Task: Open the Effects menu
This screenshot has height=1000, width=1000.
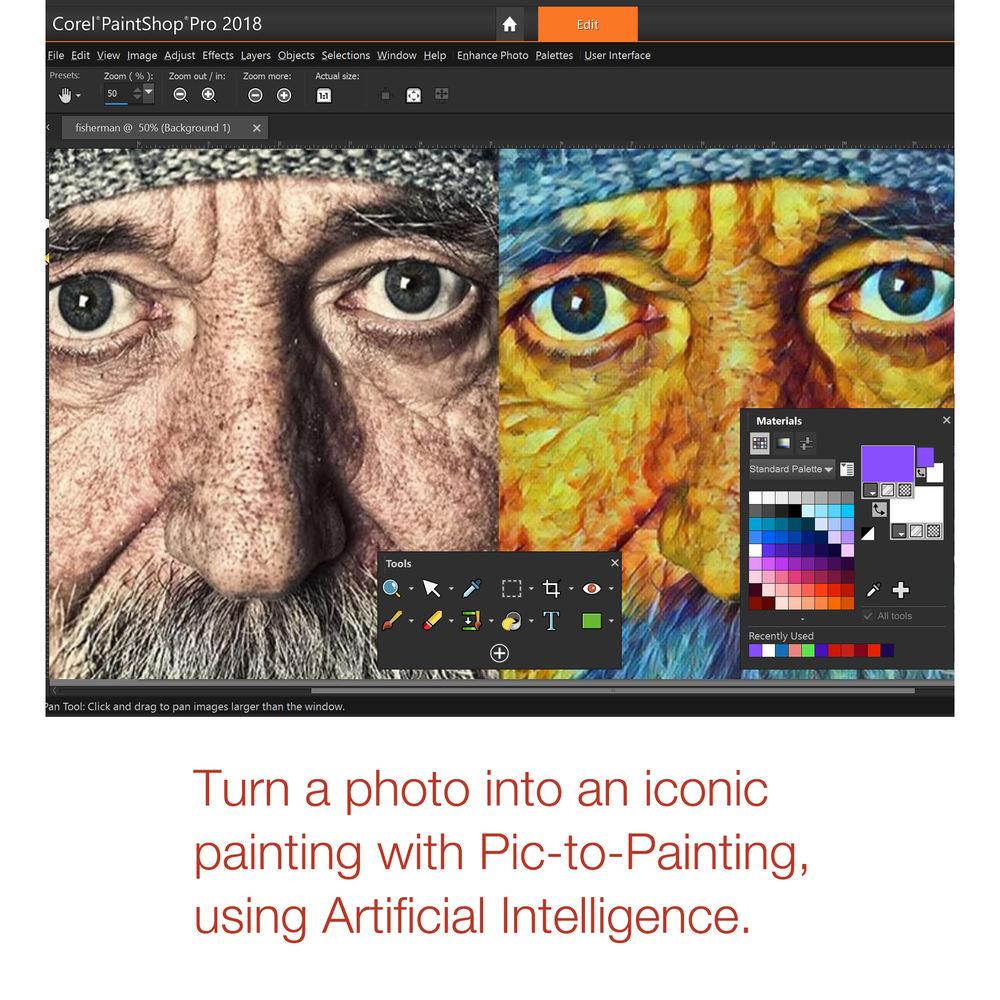Action: click(x=218, y=56)
